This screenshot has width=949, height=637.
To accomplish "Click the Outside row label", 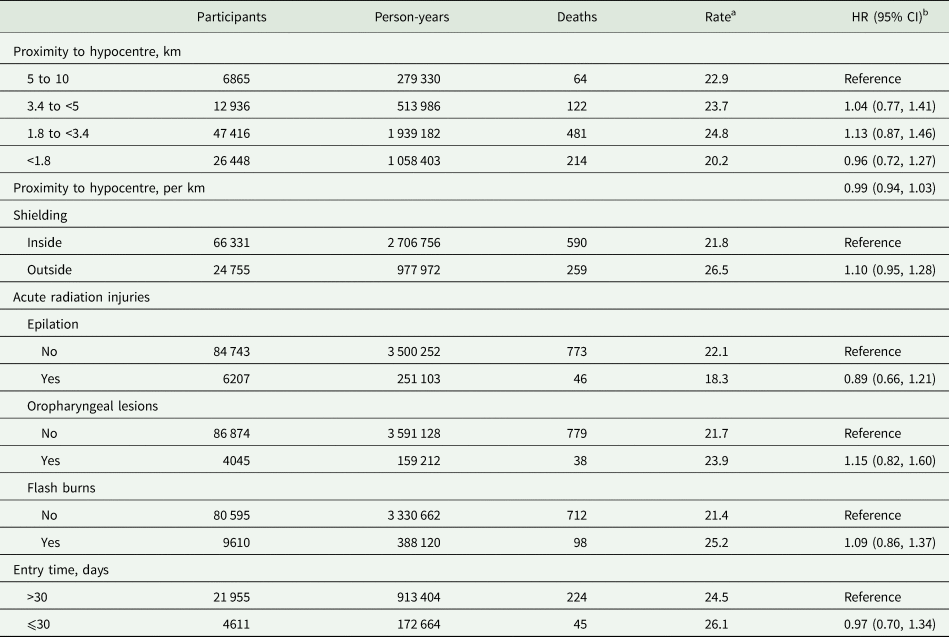I will 51,270.
